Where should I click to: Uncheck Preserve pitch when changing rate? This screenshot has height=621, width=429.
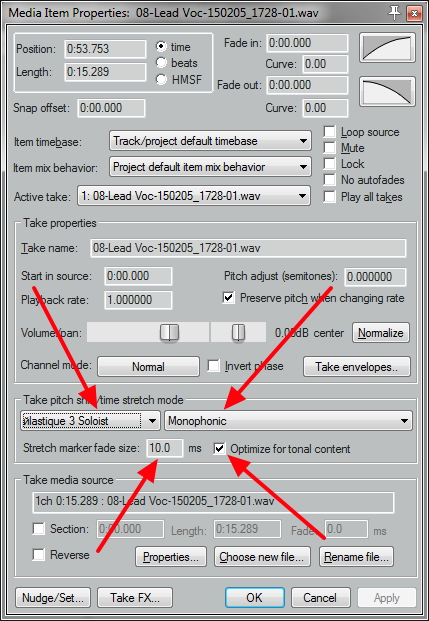point(229,298)
